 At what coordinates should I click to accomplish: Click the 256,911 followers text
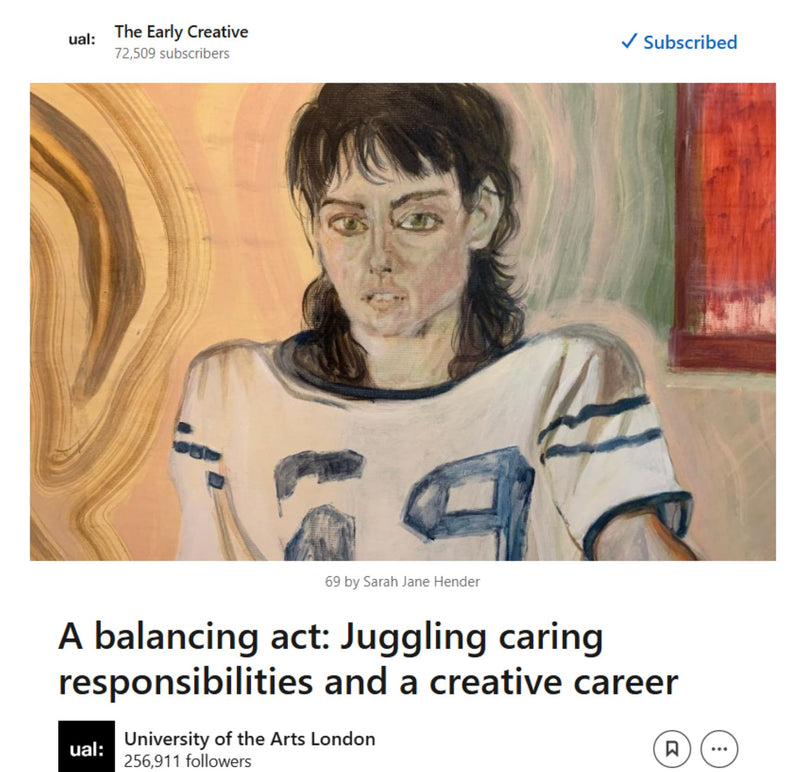[x=187, y=761]
